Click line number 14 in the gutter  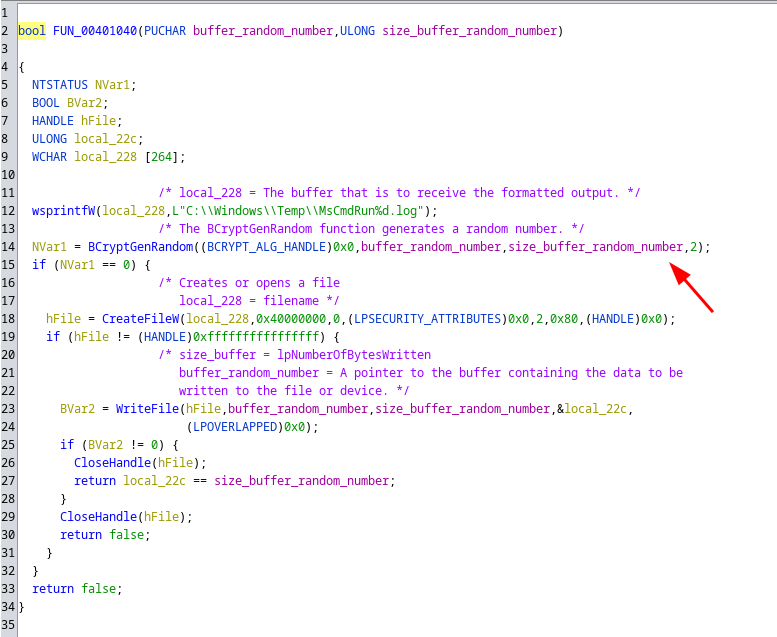click(x=8, y=246)
